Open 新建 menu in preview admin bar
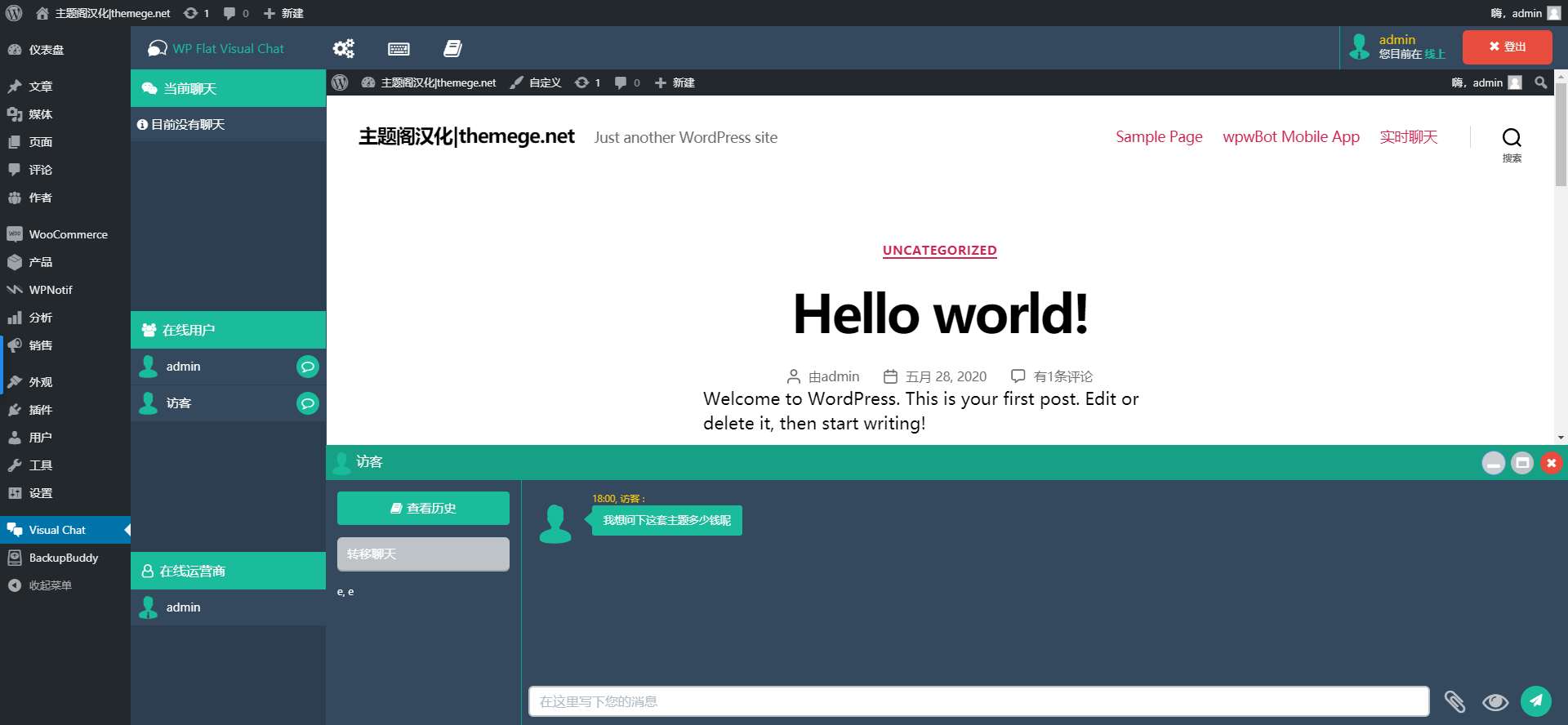1568x725 pixels. pyautogui.click(x=675, y=82)
